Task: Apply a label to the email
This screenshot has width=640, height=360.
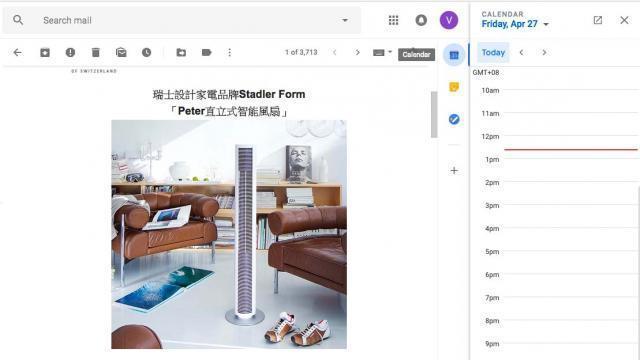Action: pyautogui.click(x=207, y=52)
